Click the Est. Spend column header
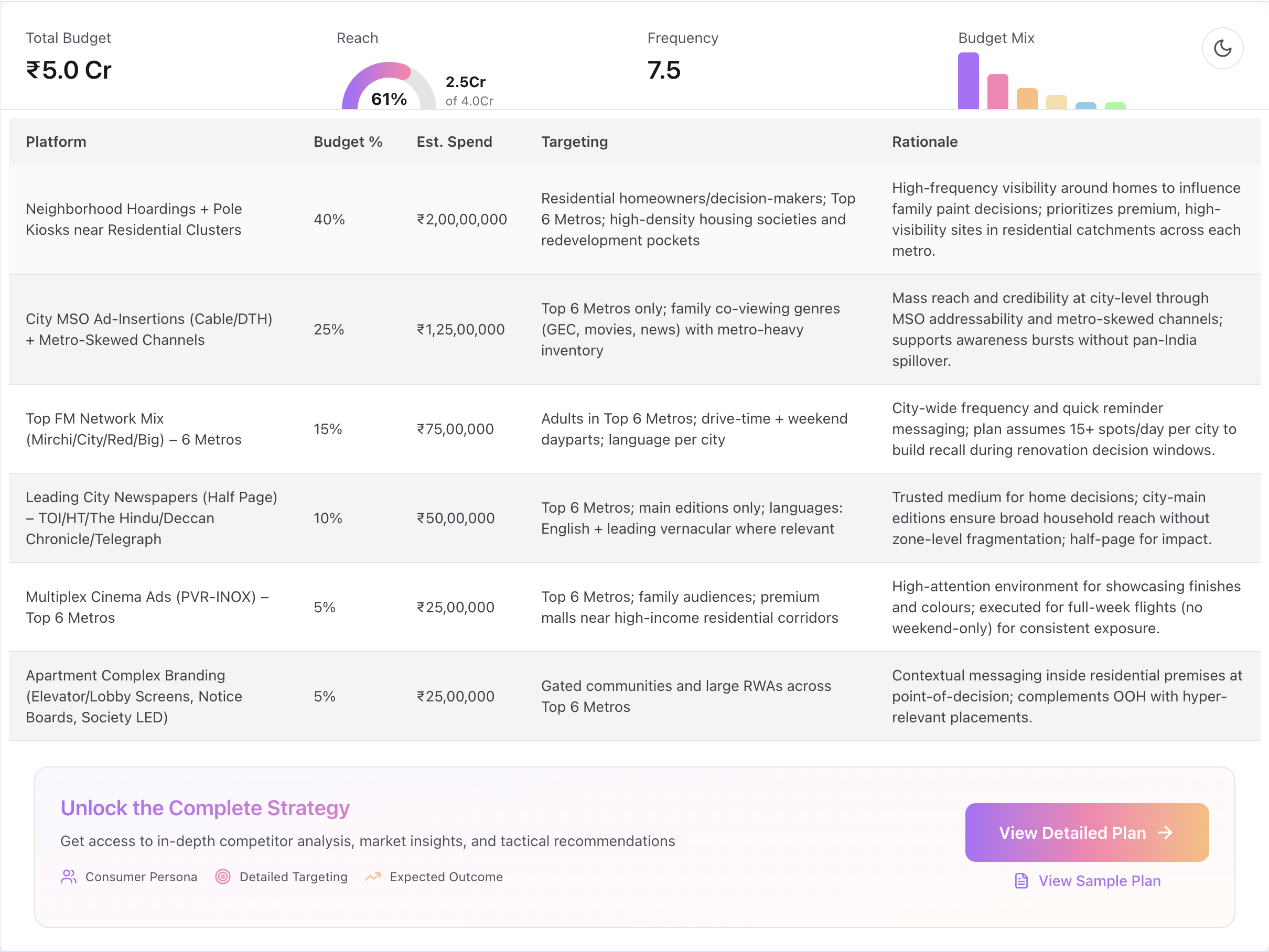The height and width of the screenshot is (952, 1269). [454, 142]
